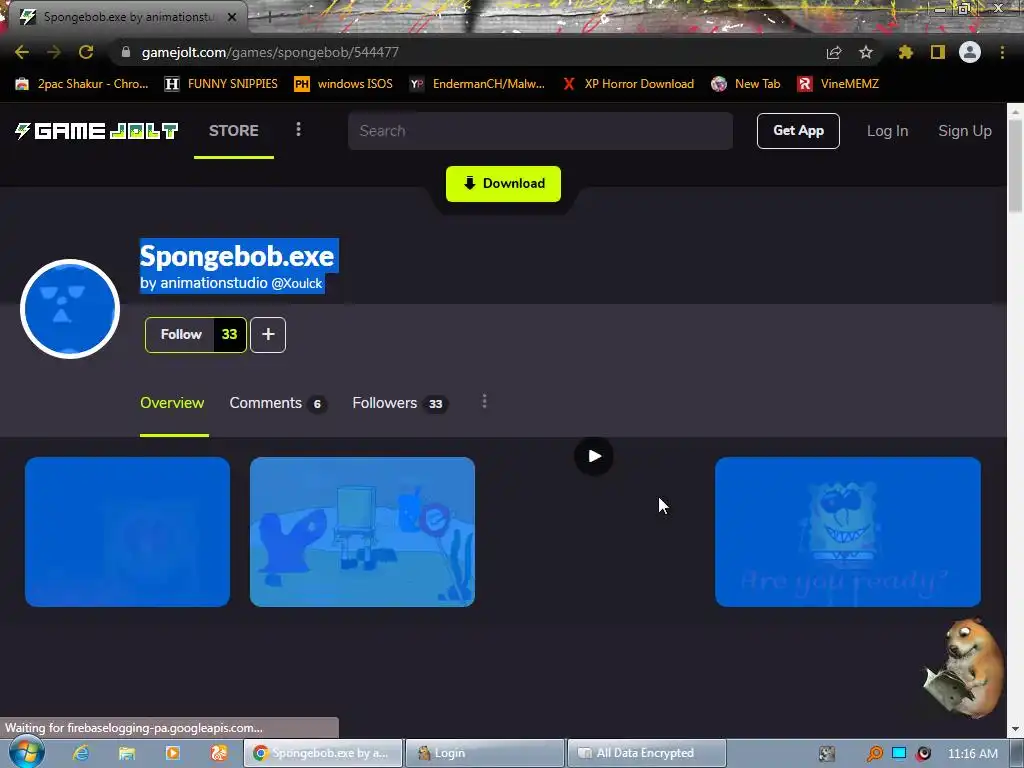Open the three-dot menu beside STORE
1024x768 pixels.
(x=298, y=129)
